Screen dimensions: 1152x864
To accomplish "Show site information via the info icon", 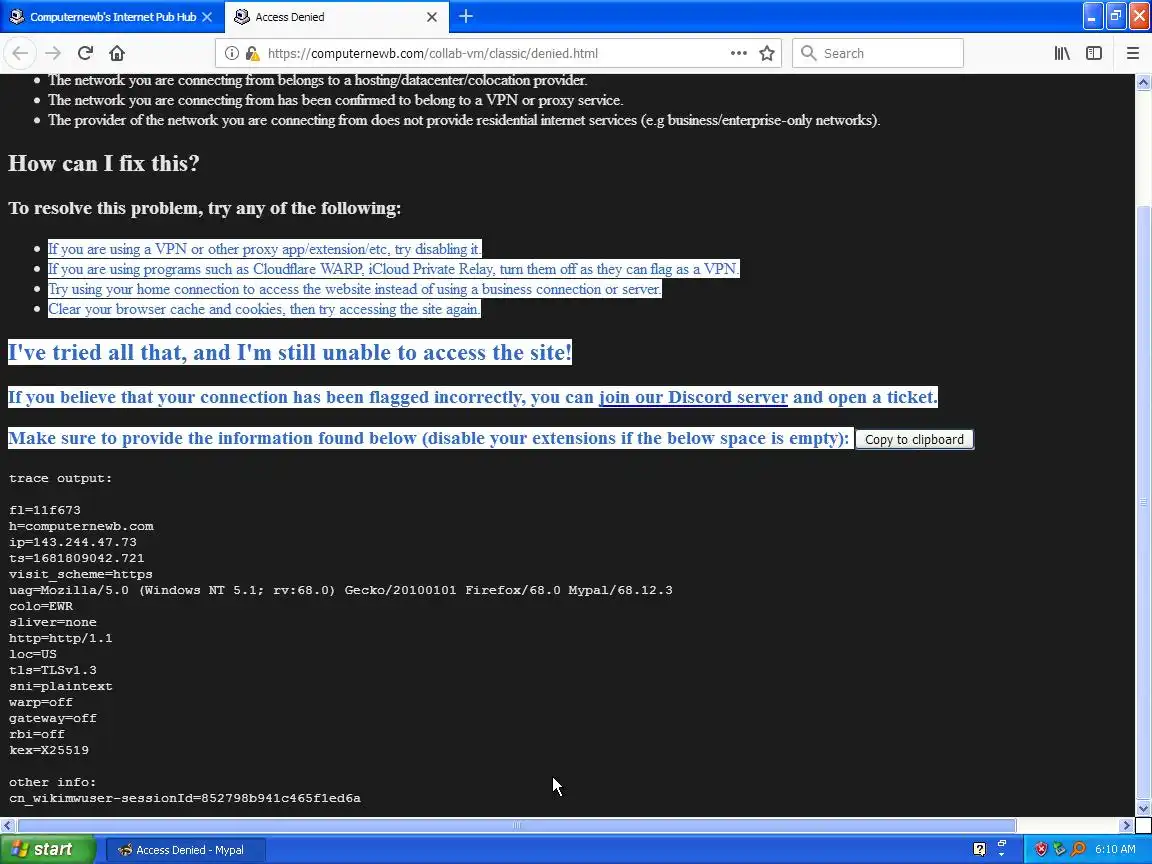I will [231, 53].
